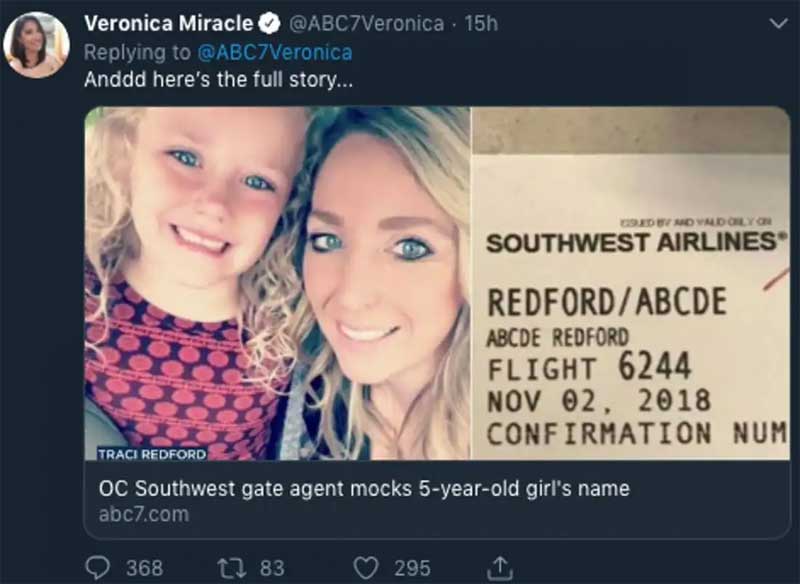Open the mother and daughter selfie preview
The image size is (800, 584).
point(278,283)
